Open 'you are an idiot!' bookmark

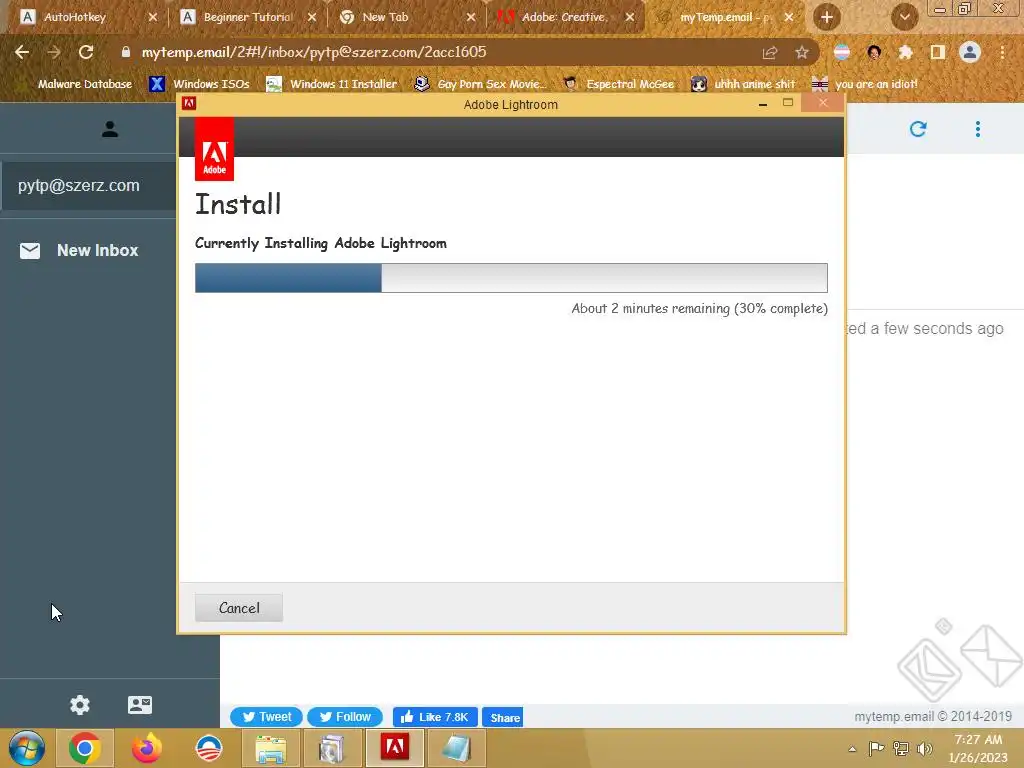coord(864,84)
